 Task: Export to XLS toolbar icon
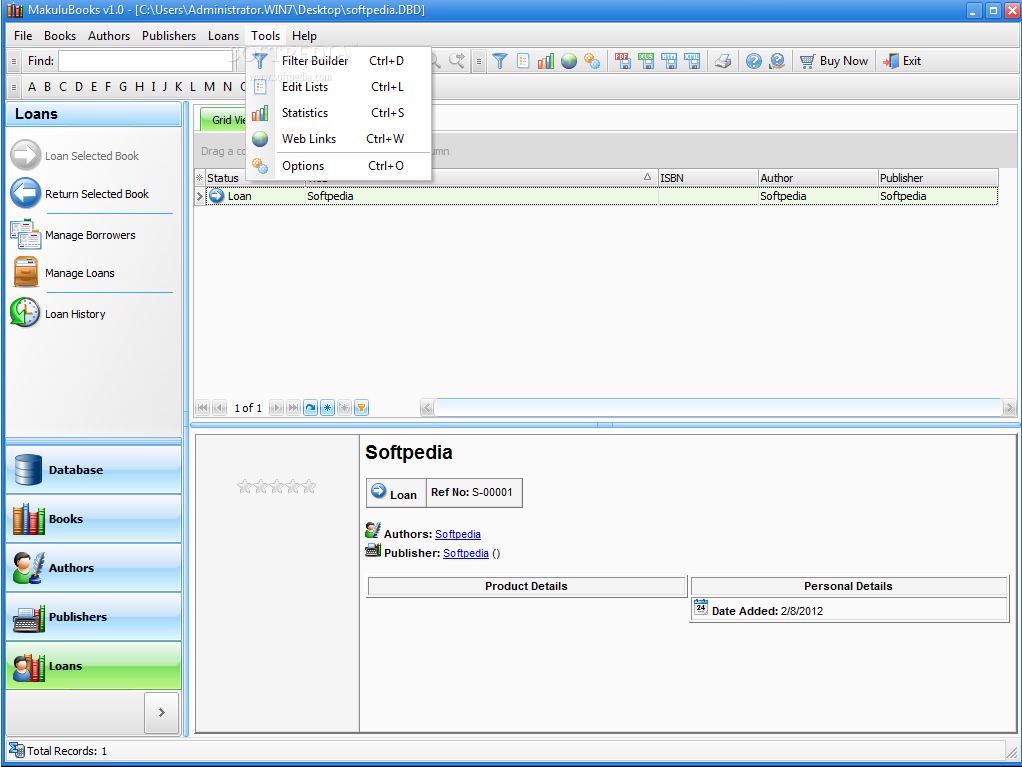[646, 61]
